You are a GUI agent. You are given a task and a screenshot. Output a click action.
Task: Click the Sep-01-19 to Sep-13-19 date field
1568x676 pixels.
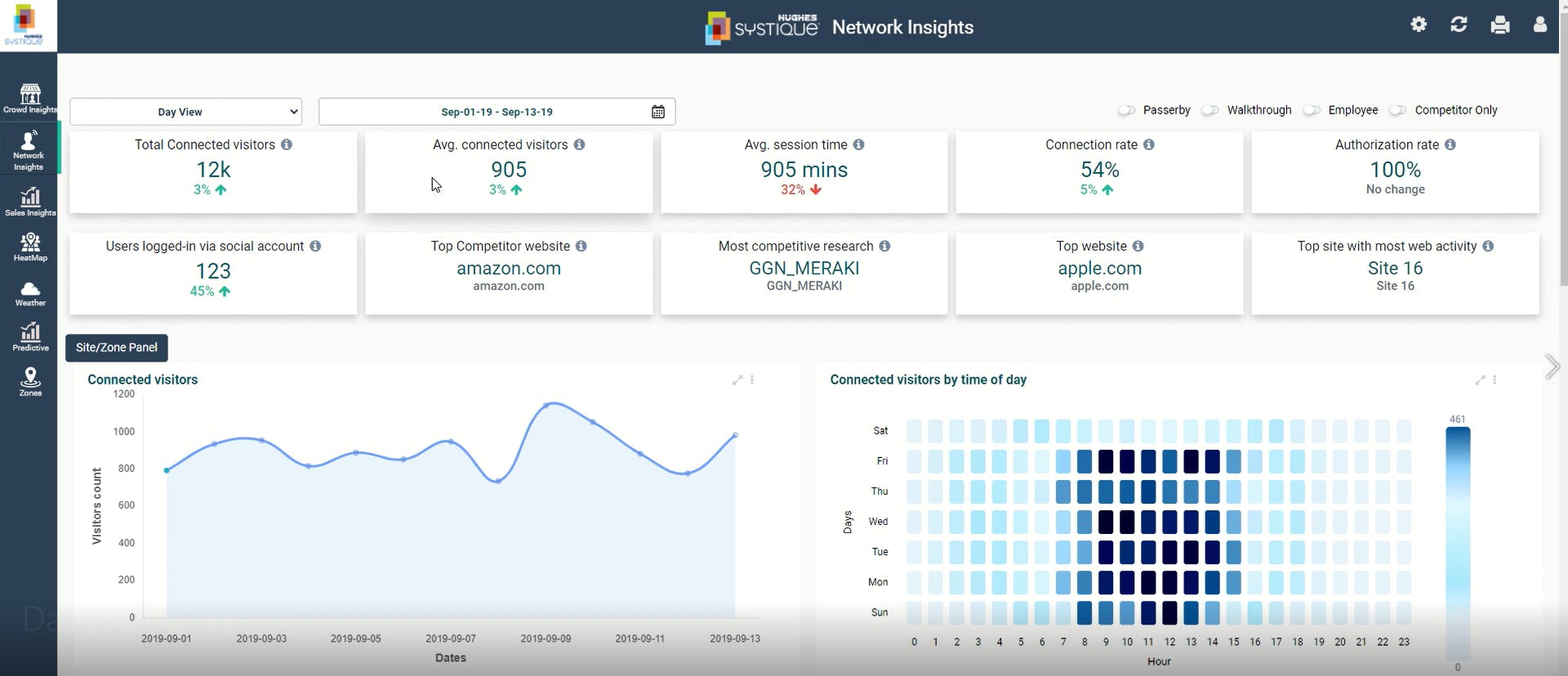[497, 112]
